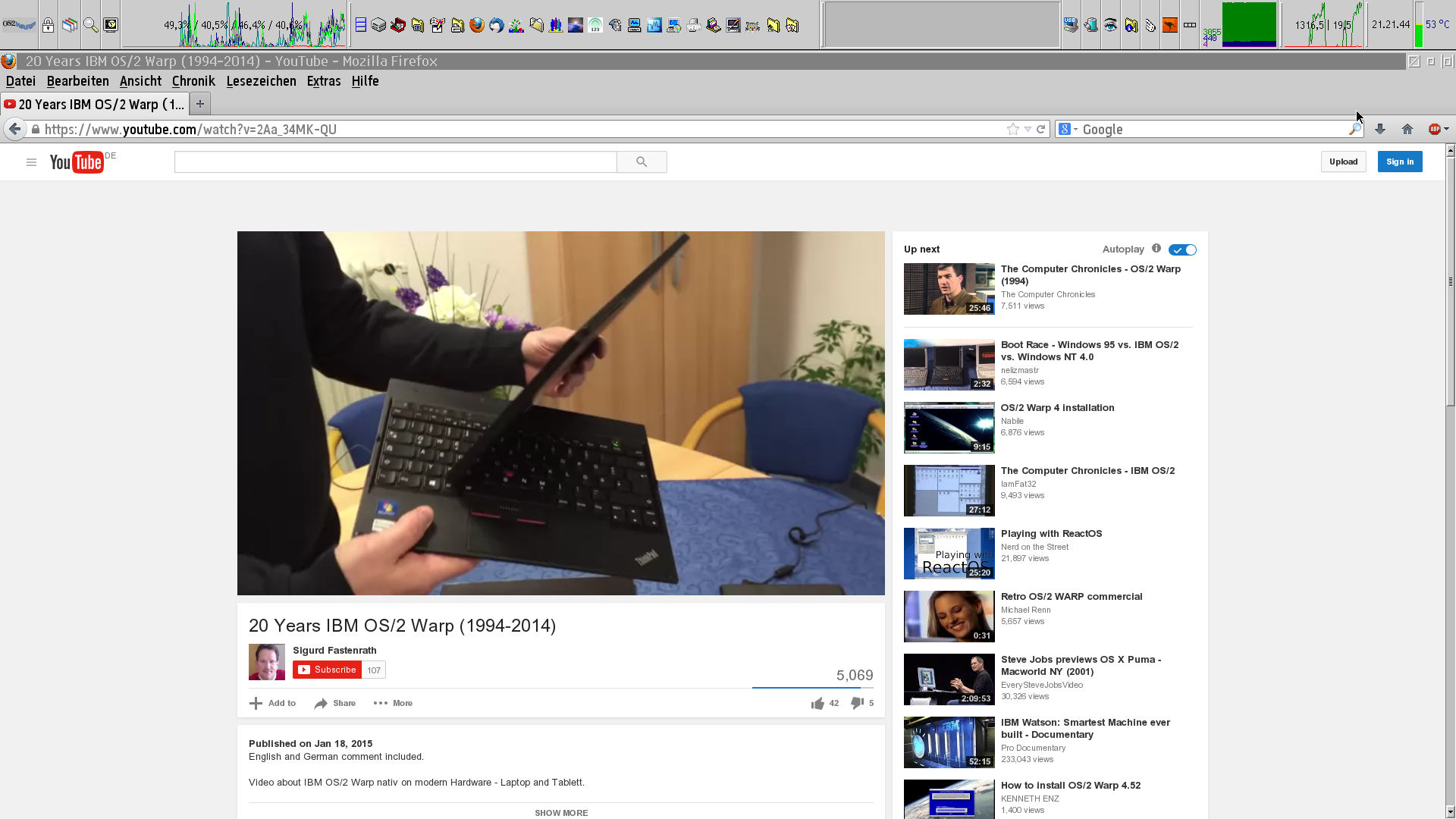Click the Firefox address bar URL
The height and width of the screenshot is (819, 1456).
(190, 129)
